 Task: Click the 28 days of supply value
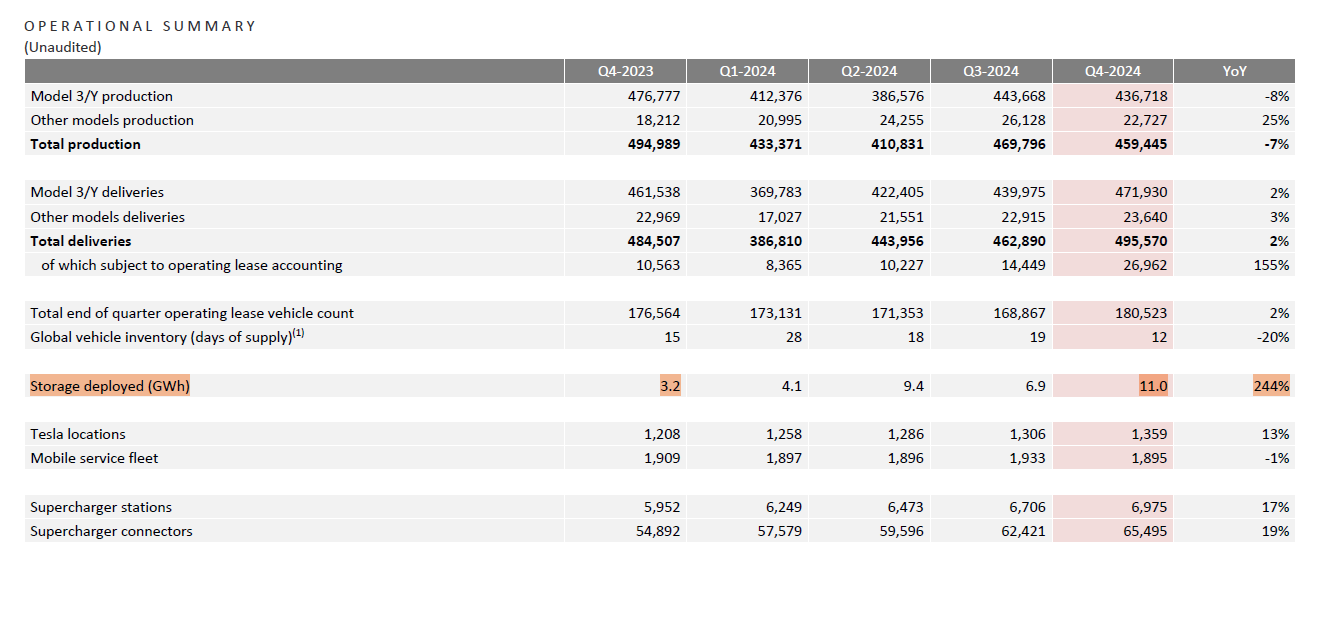(x=794, y=337)
